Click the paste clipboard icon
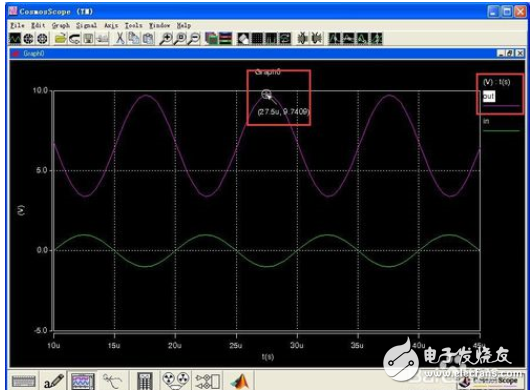The height and width of the screenshot is (390, 531). point(148,39)
